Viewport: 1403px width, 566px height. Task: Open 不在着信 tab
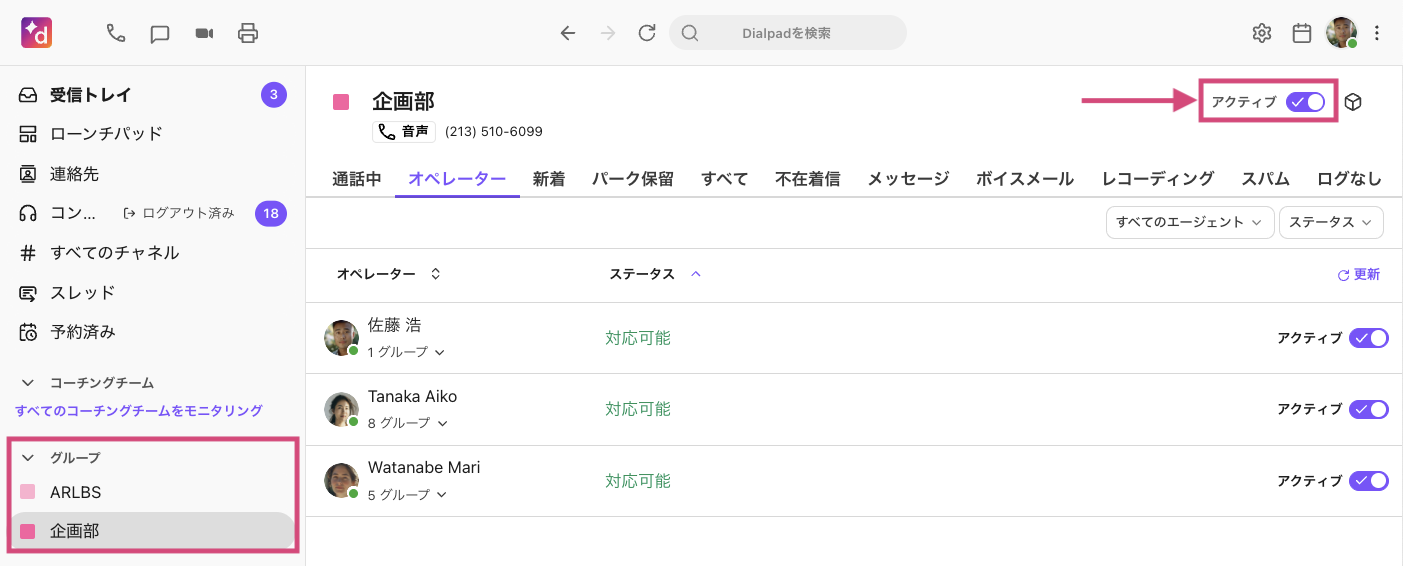coord(808,179)
